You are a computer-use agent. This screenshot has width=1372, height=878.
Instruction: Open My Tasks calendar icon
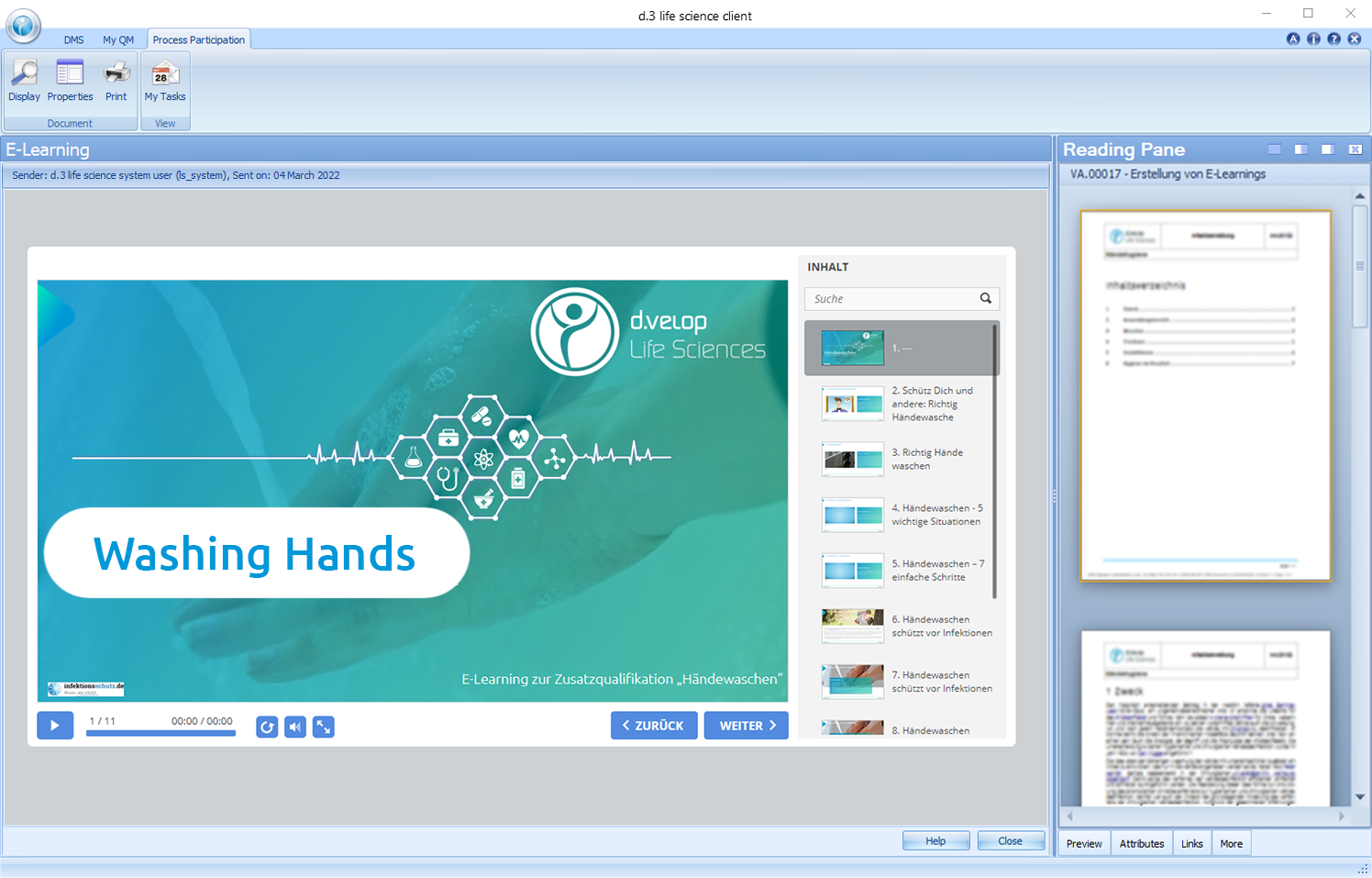(165, 73)
